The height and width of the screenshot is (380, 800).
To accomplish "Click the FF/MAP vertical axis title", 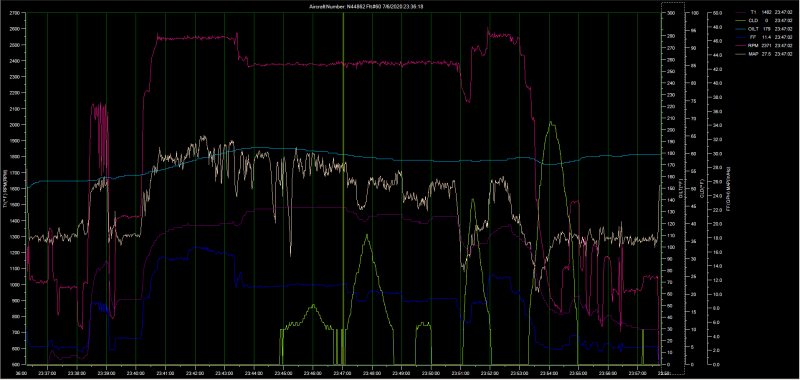I will (728, 188).
